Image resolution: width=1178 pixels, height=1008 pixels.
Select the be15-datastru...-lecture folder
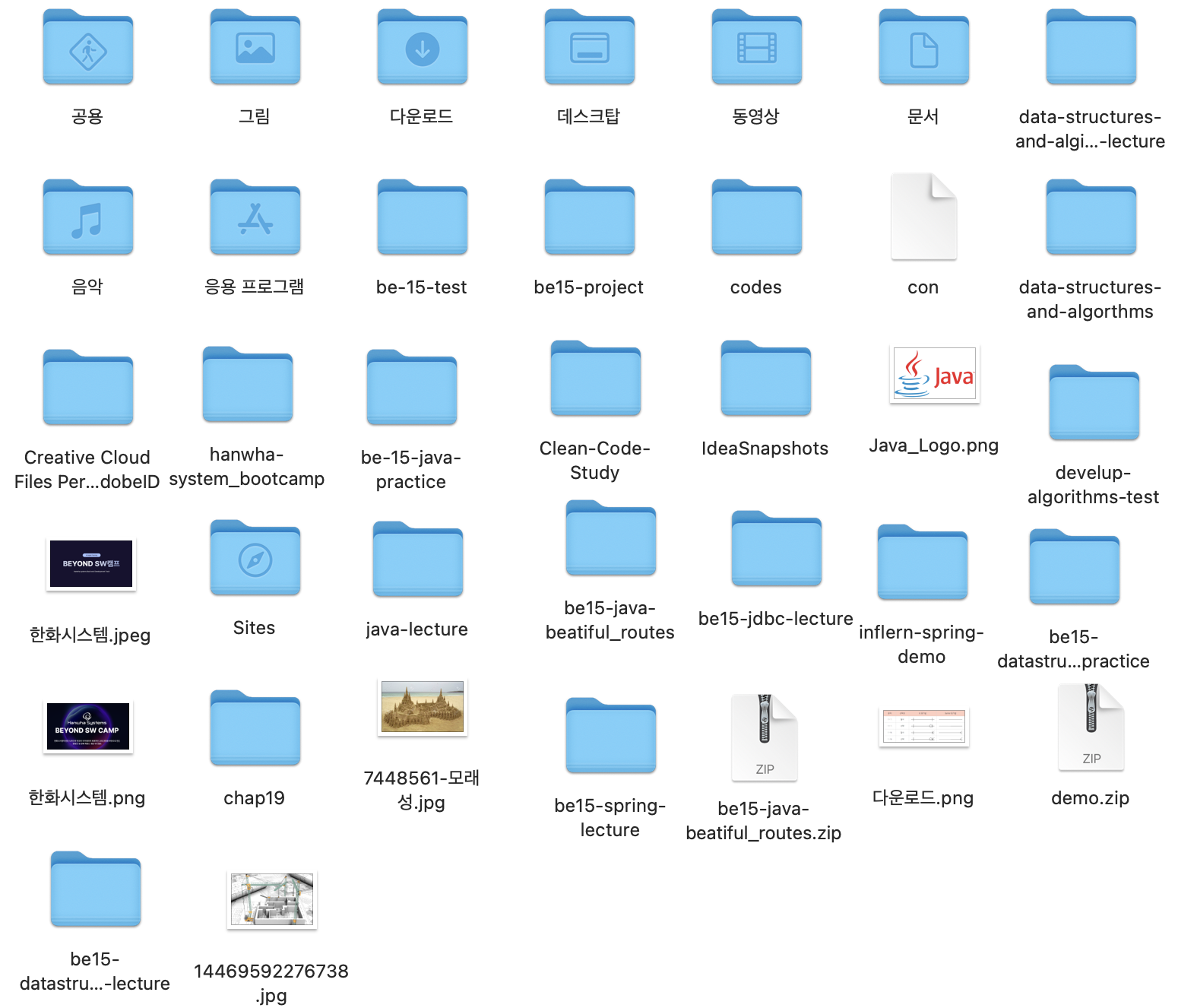tap(96, 889)
